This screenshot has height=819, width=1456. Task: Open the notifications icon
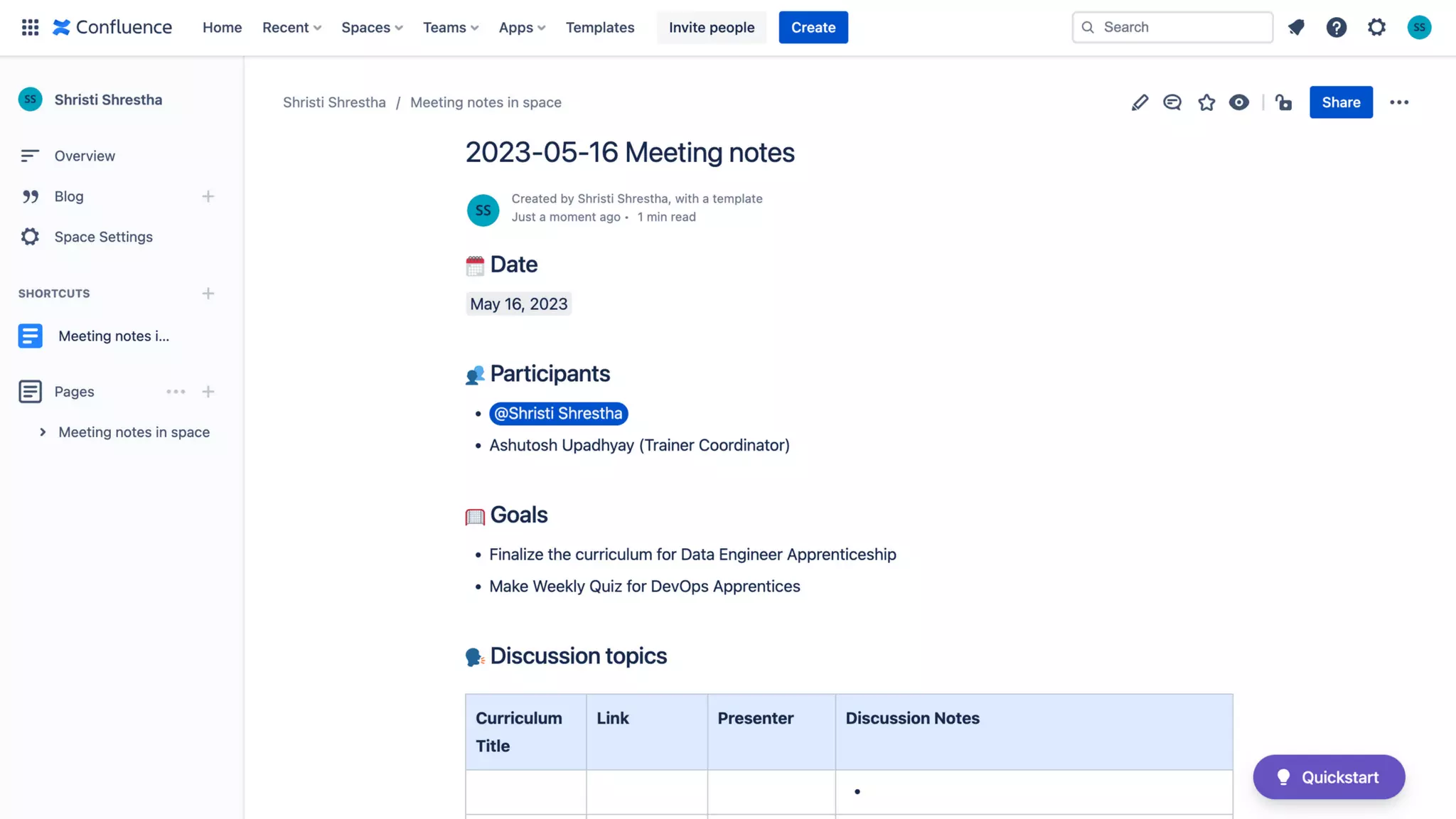coord(1296,27)
